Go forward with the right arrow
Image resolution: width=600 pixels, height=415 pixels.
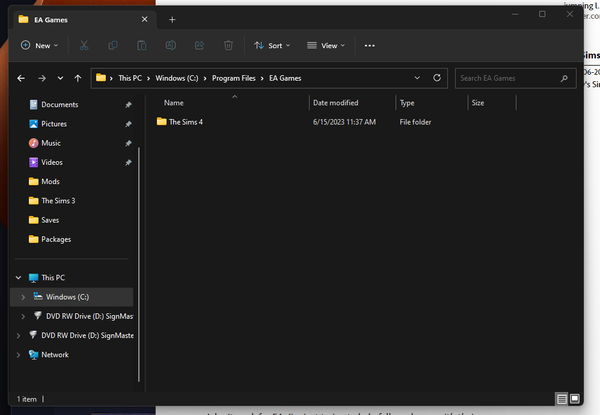[42, 78]
